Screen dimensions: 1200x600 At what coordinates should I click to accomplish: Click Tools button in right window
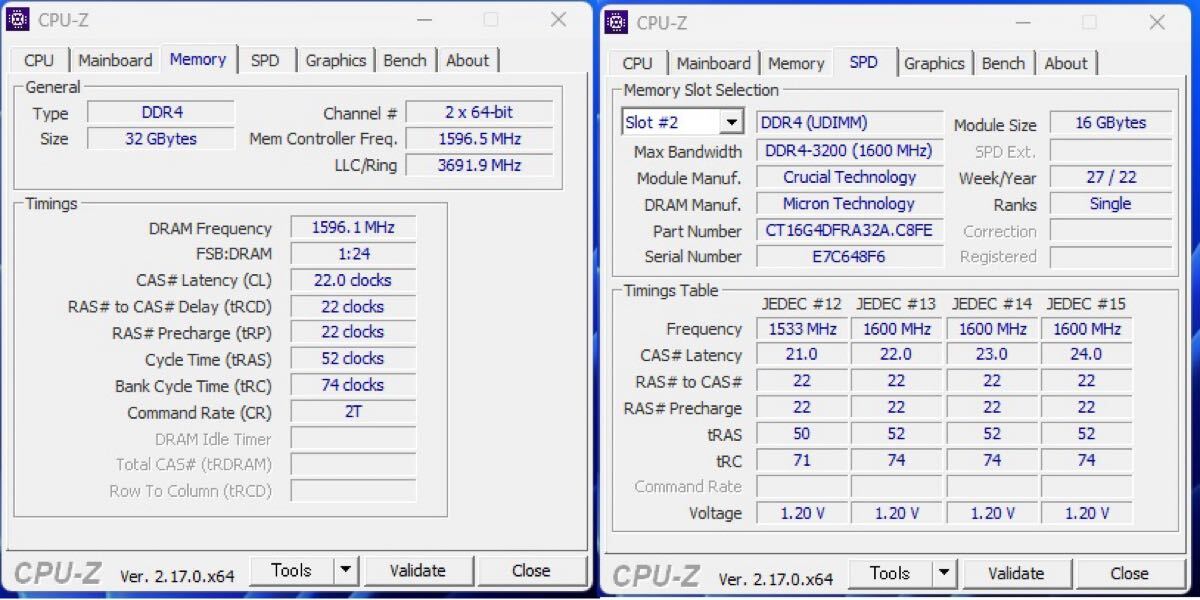coord(889,573)
